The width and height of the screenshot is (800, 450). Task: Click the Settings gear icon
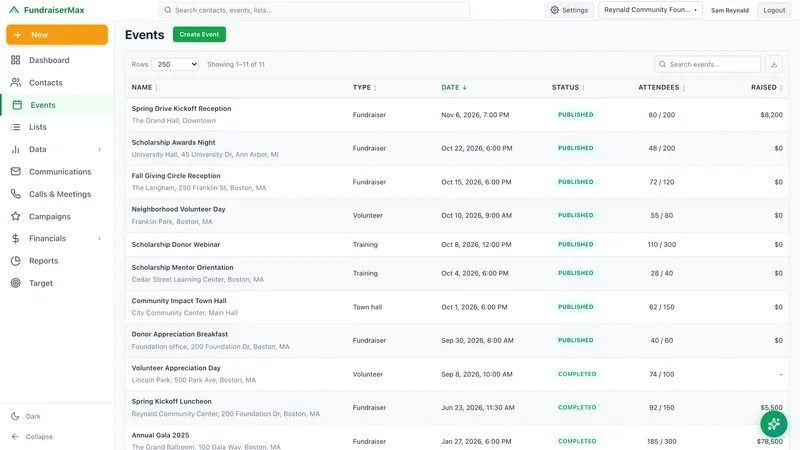coord(555,10)
